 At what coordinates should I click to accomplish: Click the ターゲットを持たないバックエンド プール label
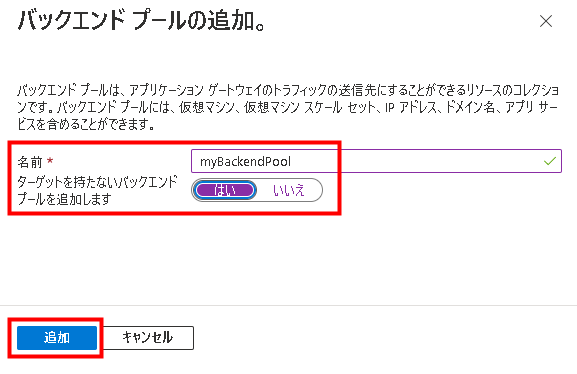coord(98,190)
